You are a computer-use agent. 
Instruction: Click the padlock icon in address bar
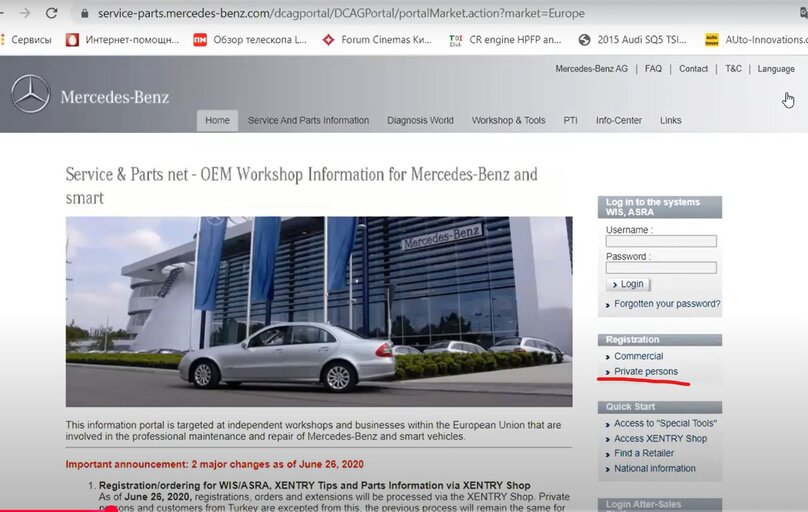coord(85,13)
